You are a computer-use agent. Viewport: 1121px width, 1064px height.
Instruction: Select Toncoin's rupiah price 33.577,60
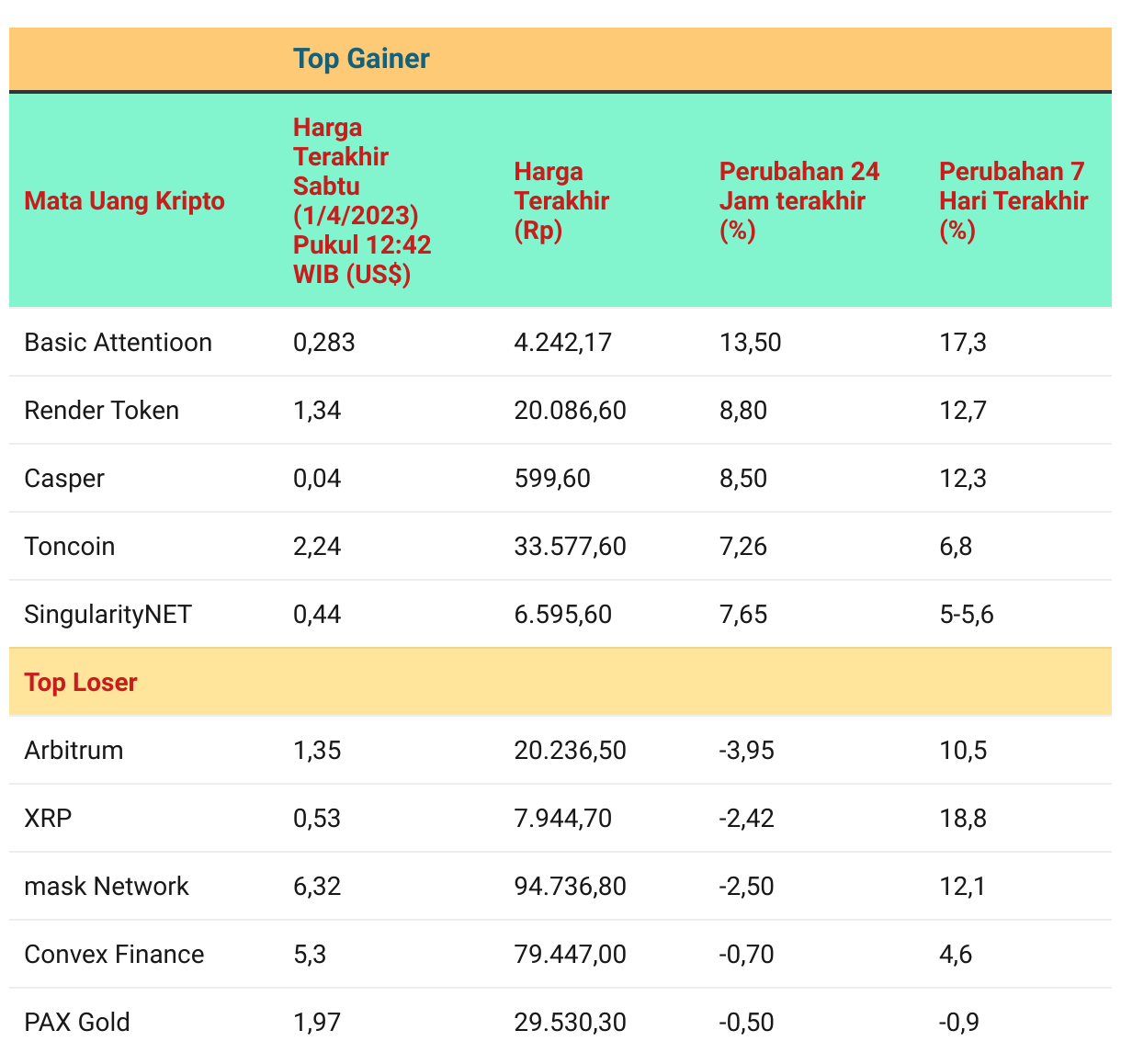(x=570, y=547)
